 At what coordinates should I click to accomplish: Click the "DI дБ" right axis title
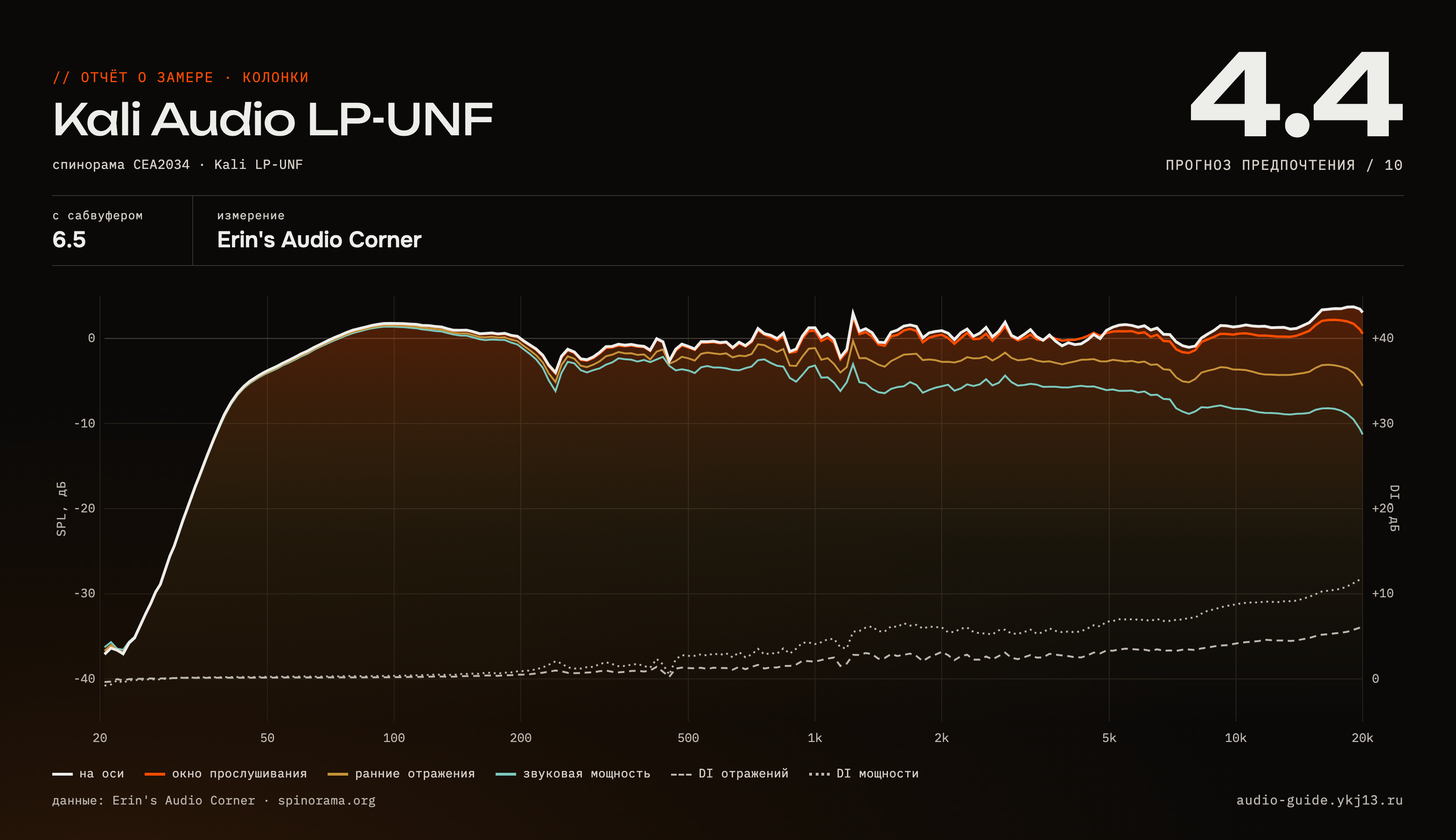1393,508
